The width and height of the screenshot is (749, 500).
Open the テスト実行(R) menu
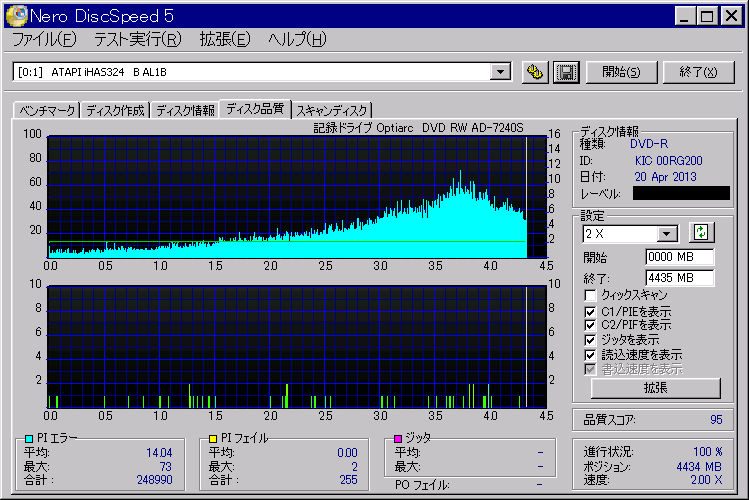pos(138,39)
